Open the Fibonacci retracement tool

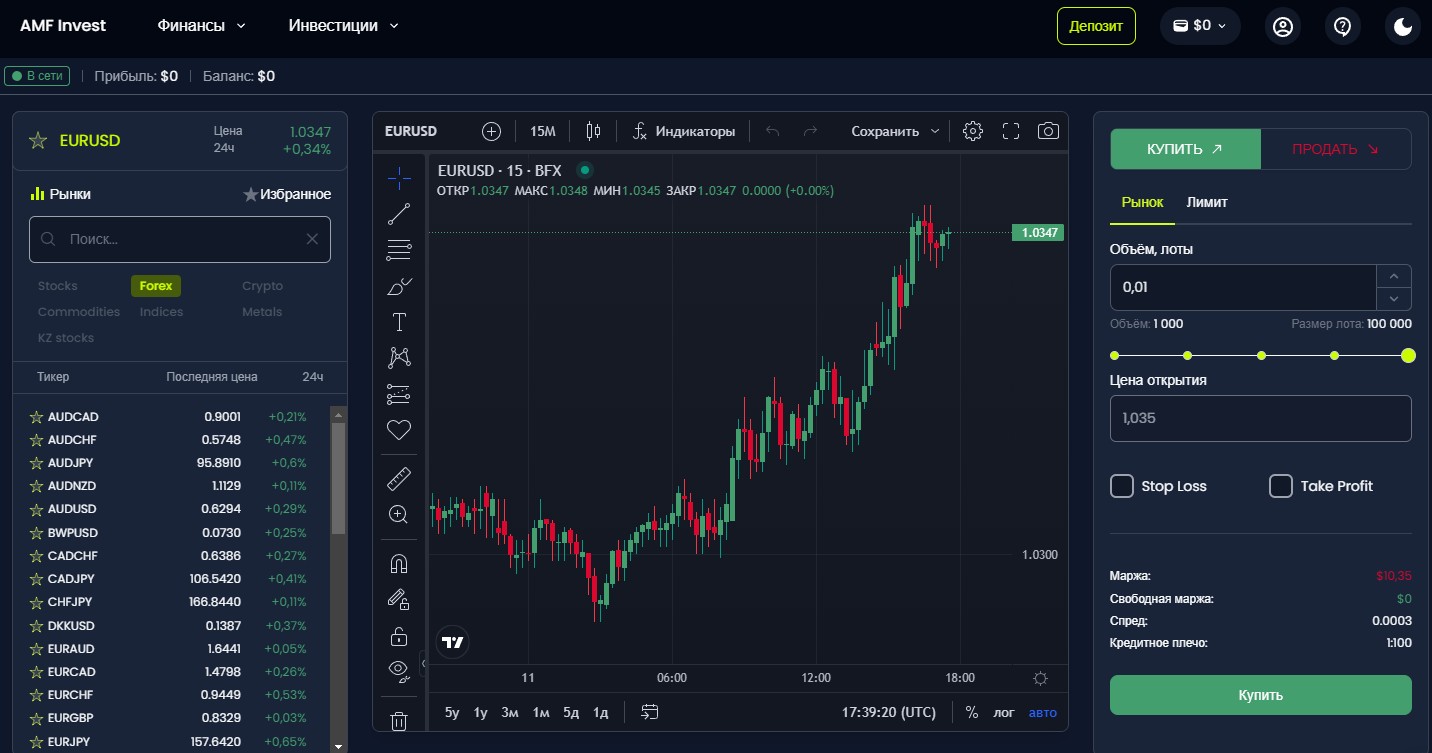pyautogui.click(x=399, y=250)
